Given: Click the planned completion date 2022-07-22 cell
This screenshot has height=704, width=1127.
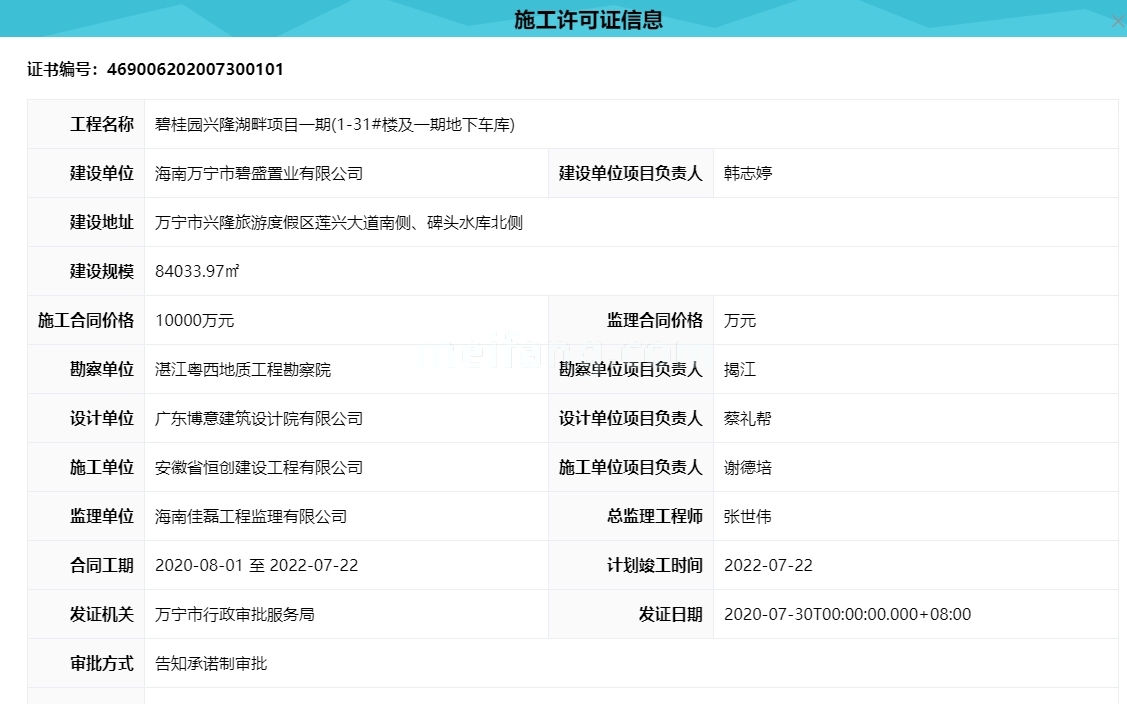Looking at the screenshot, I should tap(767, 565).
